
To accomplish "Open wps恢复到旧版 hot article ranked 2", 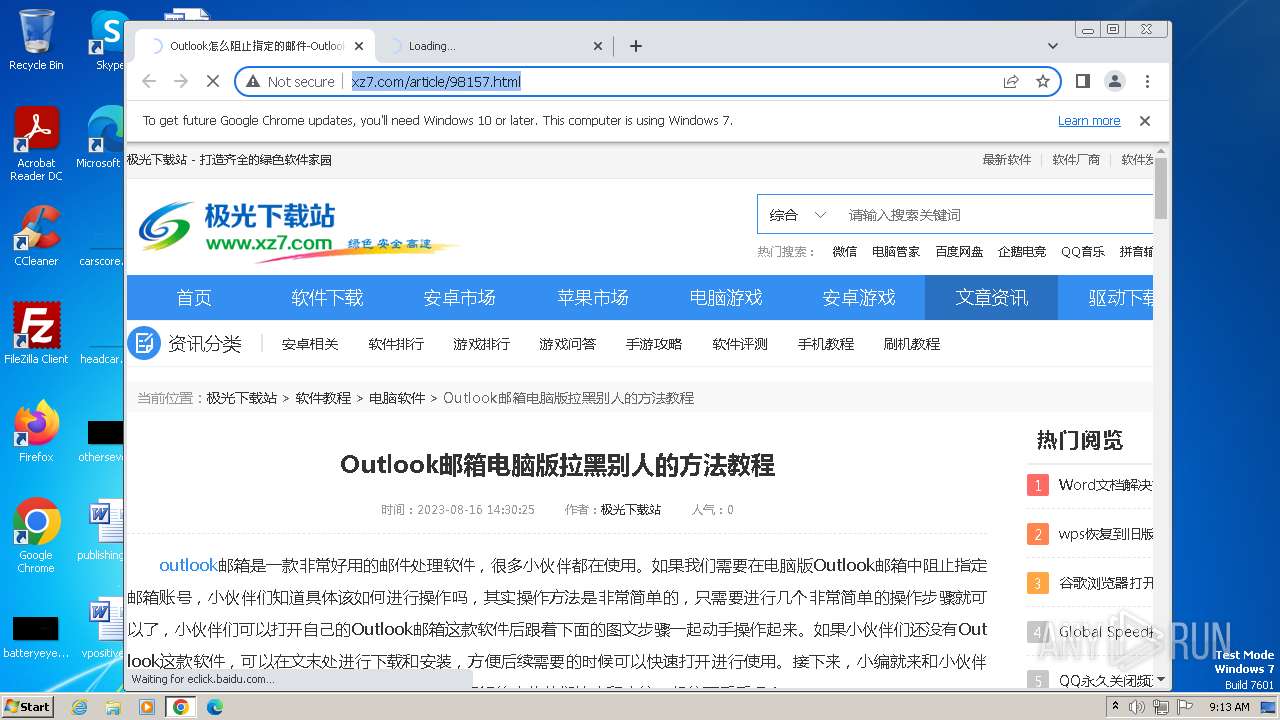I will coord(1106,534).
